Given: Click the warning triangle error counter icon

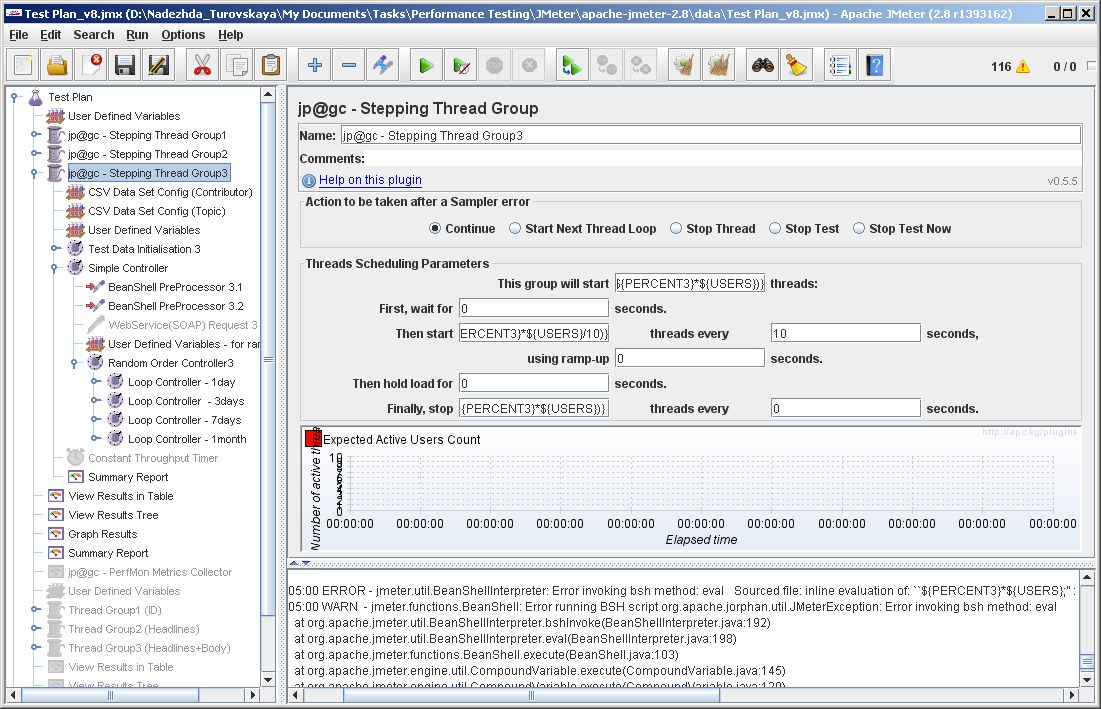Looking at the screenshot, I should click(x=1023, y=67).
